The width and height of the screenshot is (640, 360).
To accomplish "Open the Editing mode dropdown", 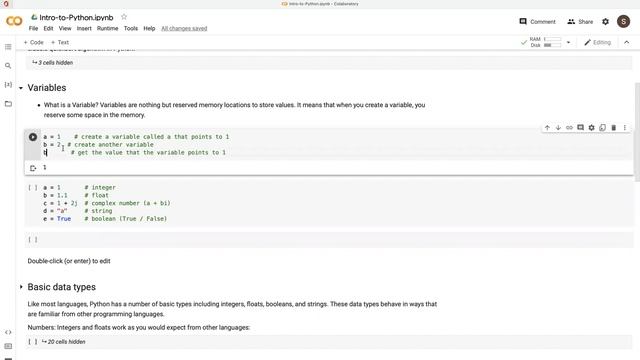I will coord(598,42).
